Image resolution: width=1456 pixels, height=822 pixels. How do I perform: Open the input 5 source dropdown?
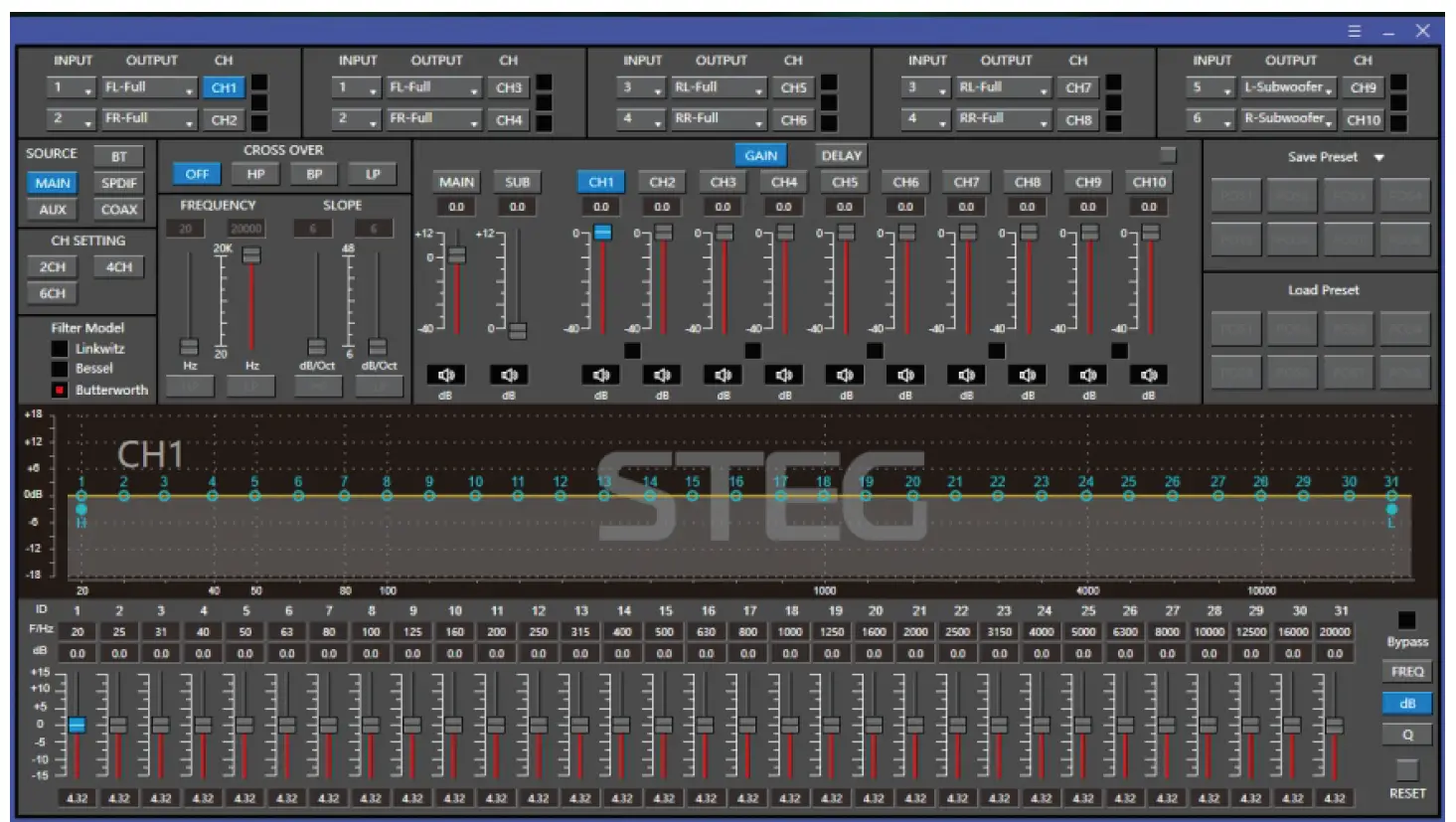(1213, 87)
